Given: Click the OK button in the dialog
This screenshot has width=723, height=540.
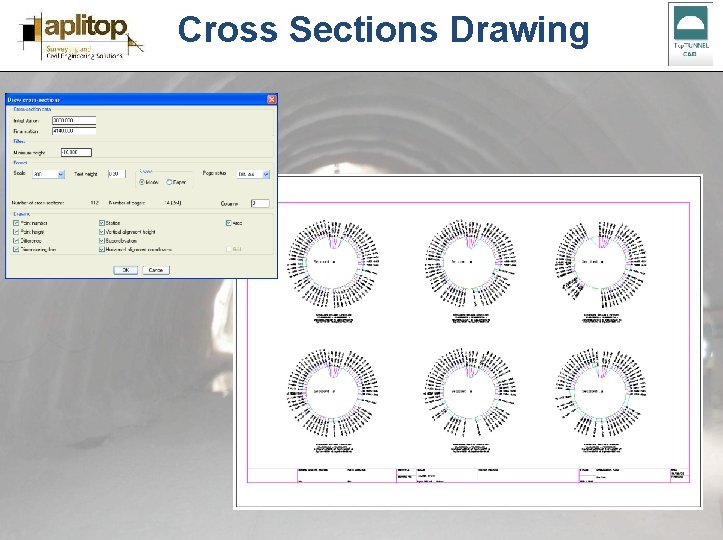Looking at the screenshot, I should point(125,270).
